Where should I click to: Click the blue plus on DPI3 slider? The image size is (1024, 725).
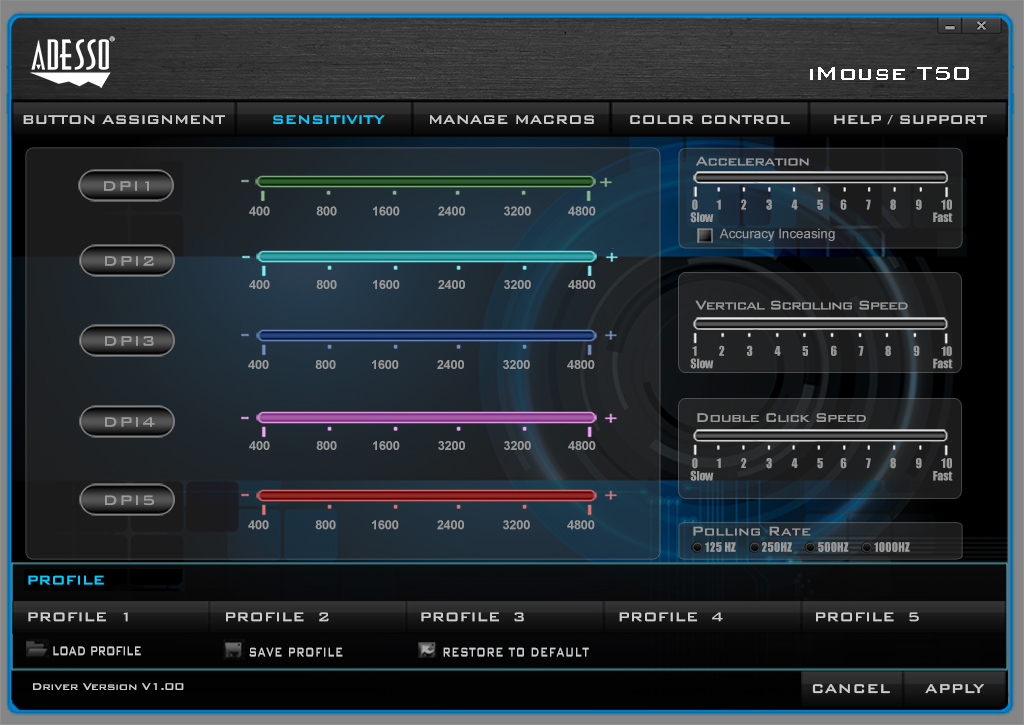(x=610, y=336)
